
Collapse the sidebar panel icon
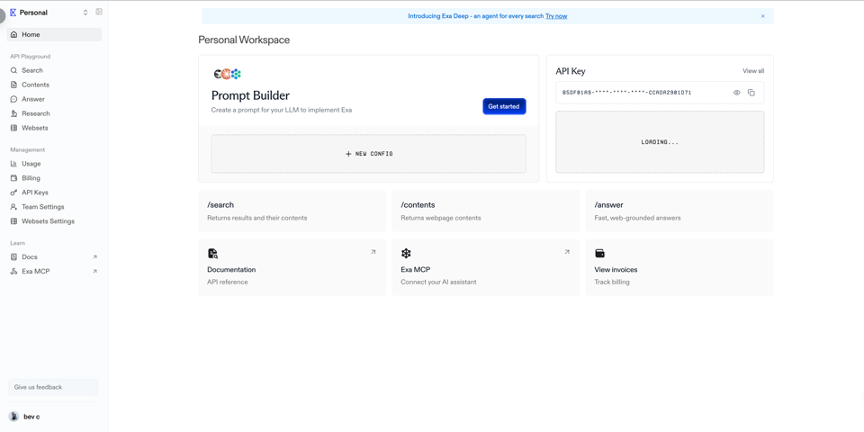pos(99,12)
